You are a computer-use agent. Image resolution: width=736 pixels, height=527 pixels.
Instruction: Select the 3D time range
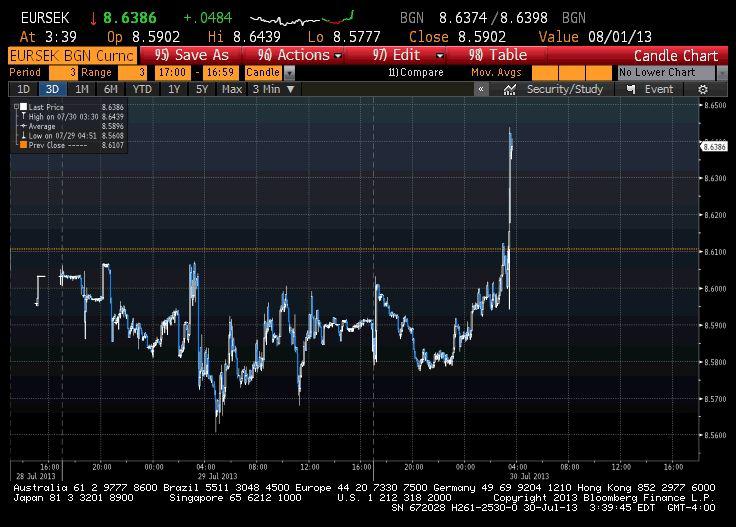click(x=52, y=89)
